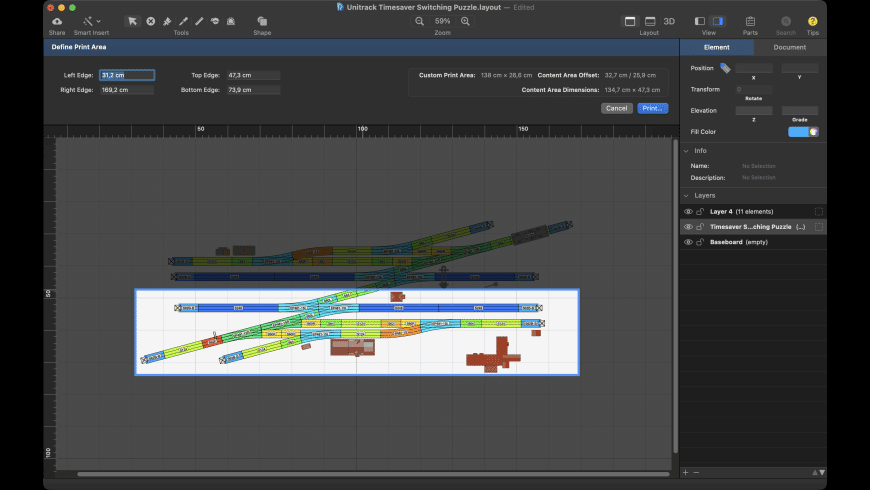Select elements of Timesaver Puzzle layer
870x490 pixels.
pyautogui.click(x=818, y=226)
